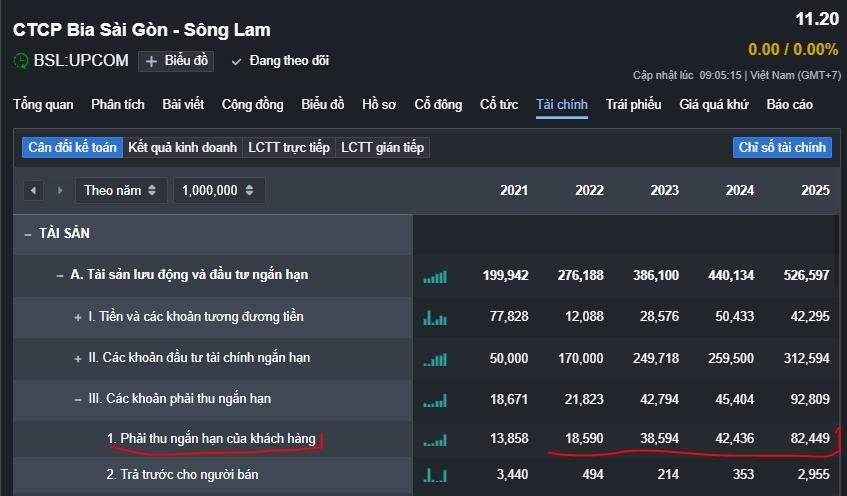This screenshot has width=847, height=496.
Task: Select the Cân đối kế toán report view
Action: click(72, 147)
